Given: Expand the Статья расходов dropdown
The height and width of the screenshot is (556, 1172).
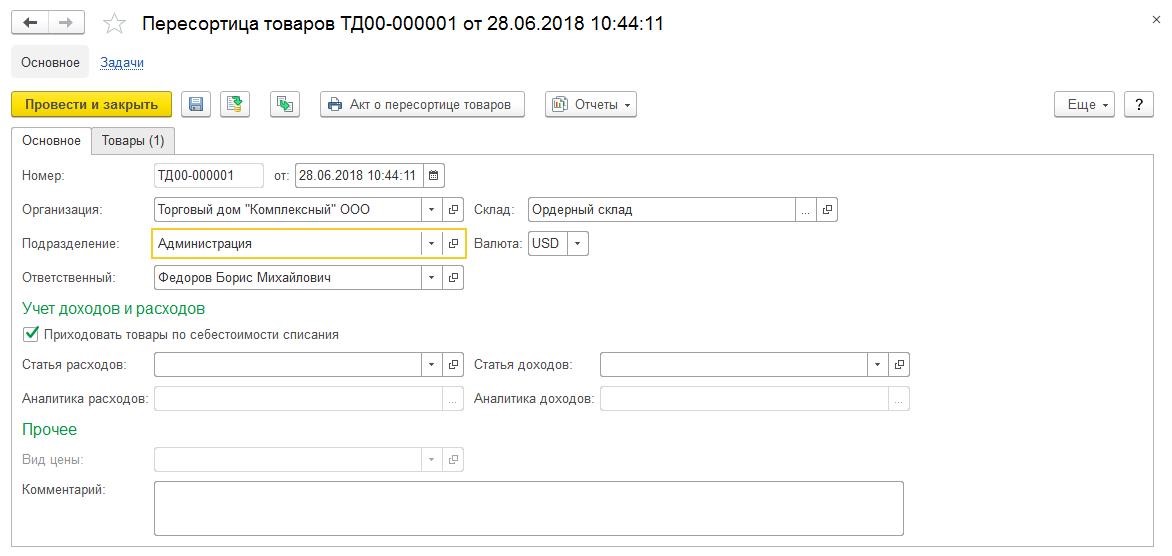Looking at the screenshot, I should (x=431, y=365).
